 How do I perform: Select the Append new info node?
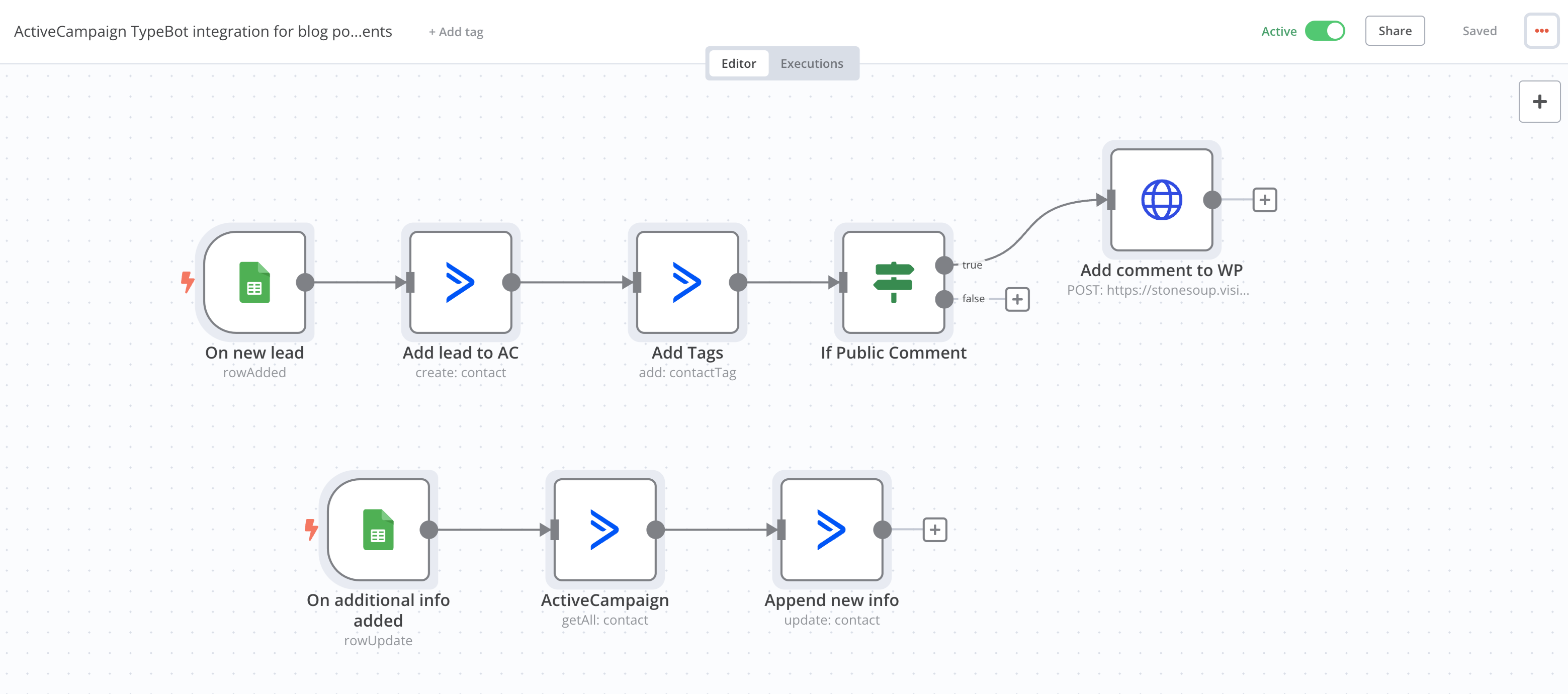(x=831, y=529)
